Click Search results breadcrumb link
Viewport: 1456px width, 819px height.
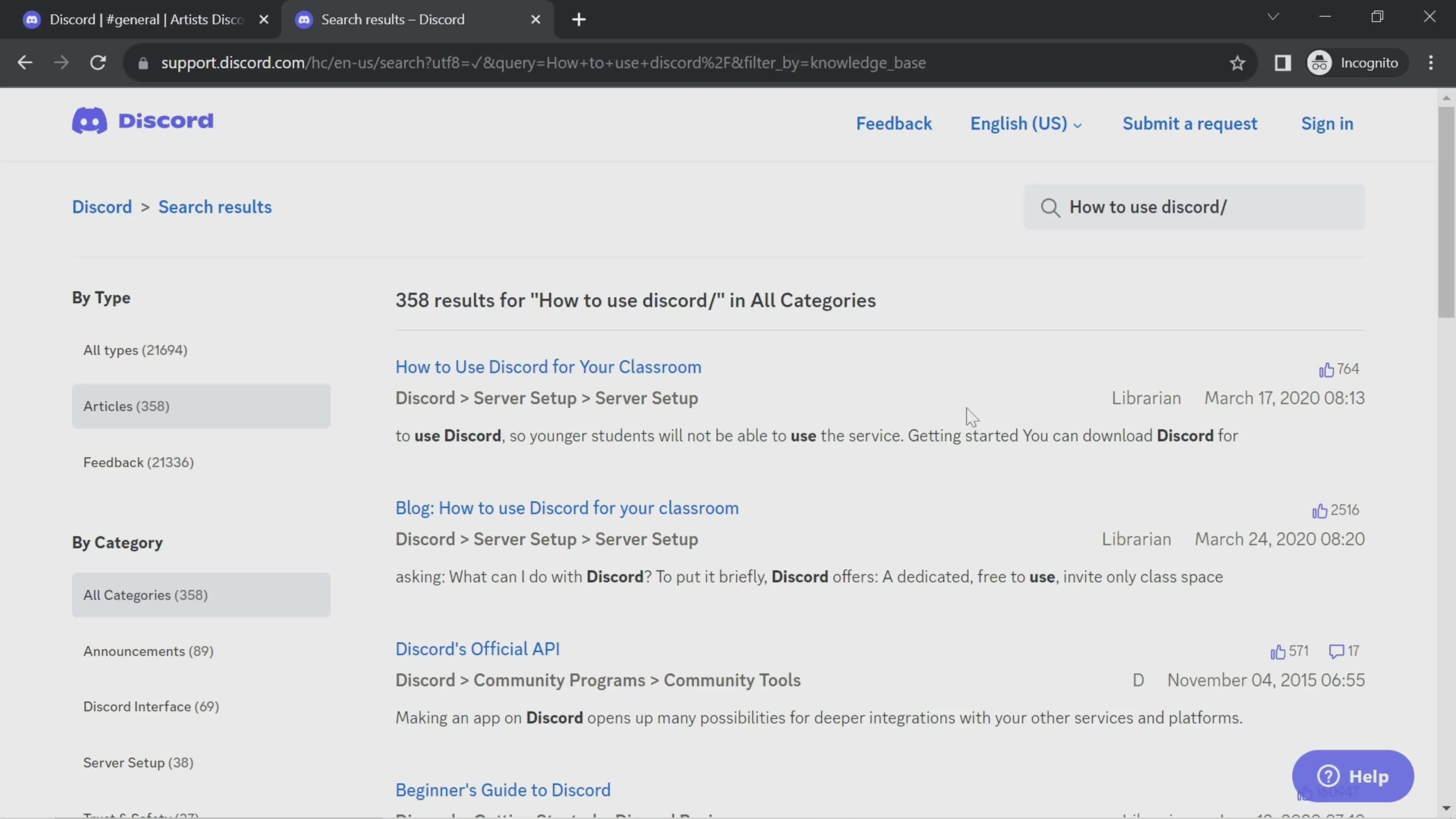click(x=215, y=207)
